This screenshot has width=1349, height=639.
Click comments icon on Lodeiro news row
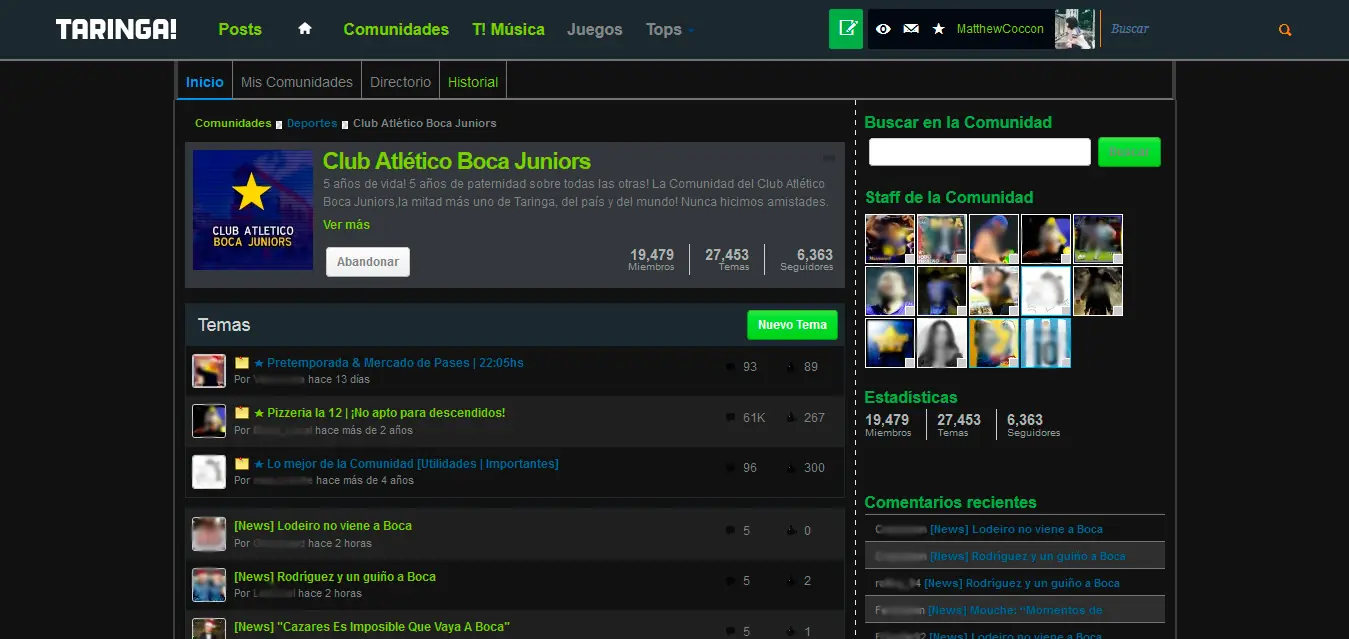pos(730,531)
